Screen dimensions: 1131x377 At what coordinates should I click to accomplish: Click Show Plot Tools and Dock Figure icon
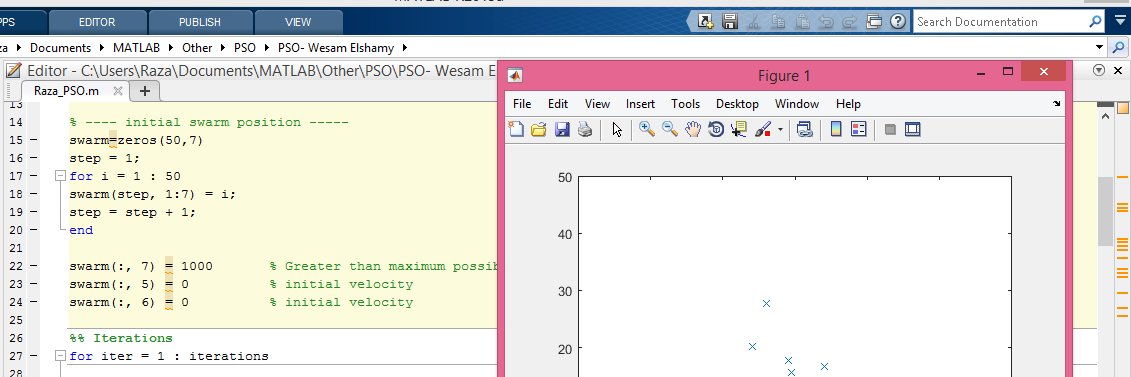pos(912,130)
